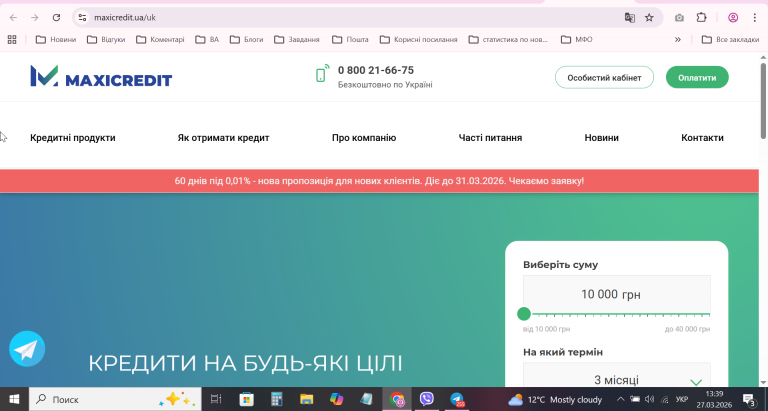Image resolution: width=768 pixels, height=411 pixels.
Task: Open the МФО bookmark folder
Action: [576, 39]
